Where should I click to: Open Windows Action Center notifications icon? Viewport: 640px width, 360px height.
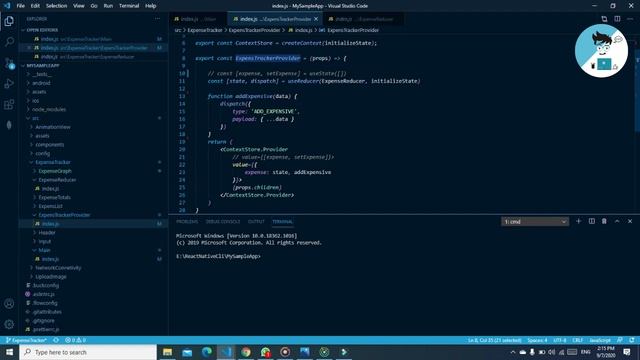(x=627, y=352)
